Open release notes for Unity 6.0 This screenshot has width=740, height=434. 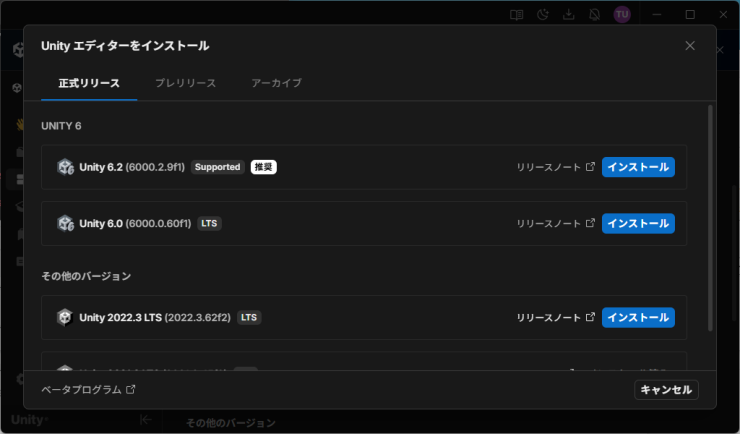tap(555, 223)
